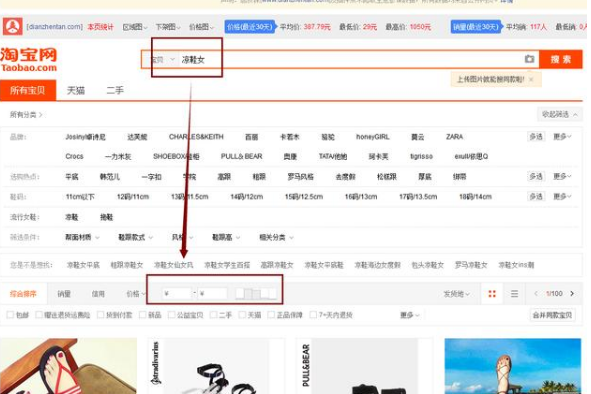Open the 鞋跟款式 filter dropdown

[x=136, y=237]
